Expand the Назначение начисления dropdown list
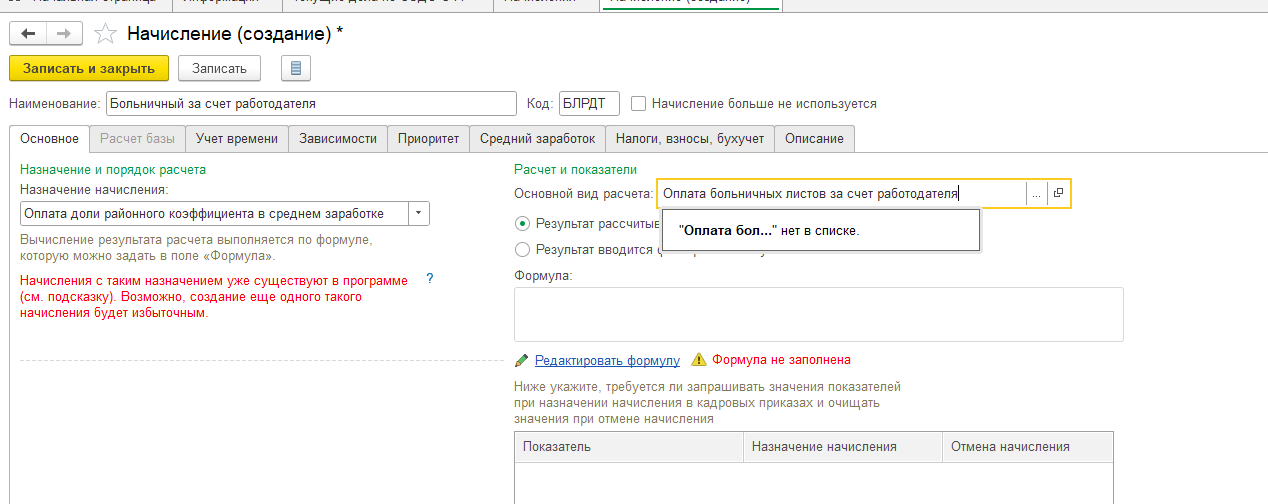This screenshot has height=504, width=1268. tap(419, 213)
